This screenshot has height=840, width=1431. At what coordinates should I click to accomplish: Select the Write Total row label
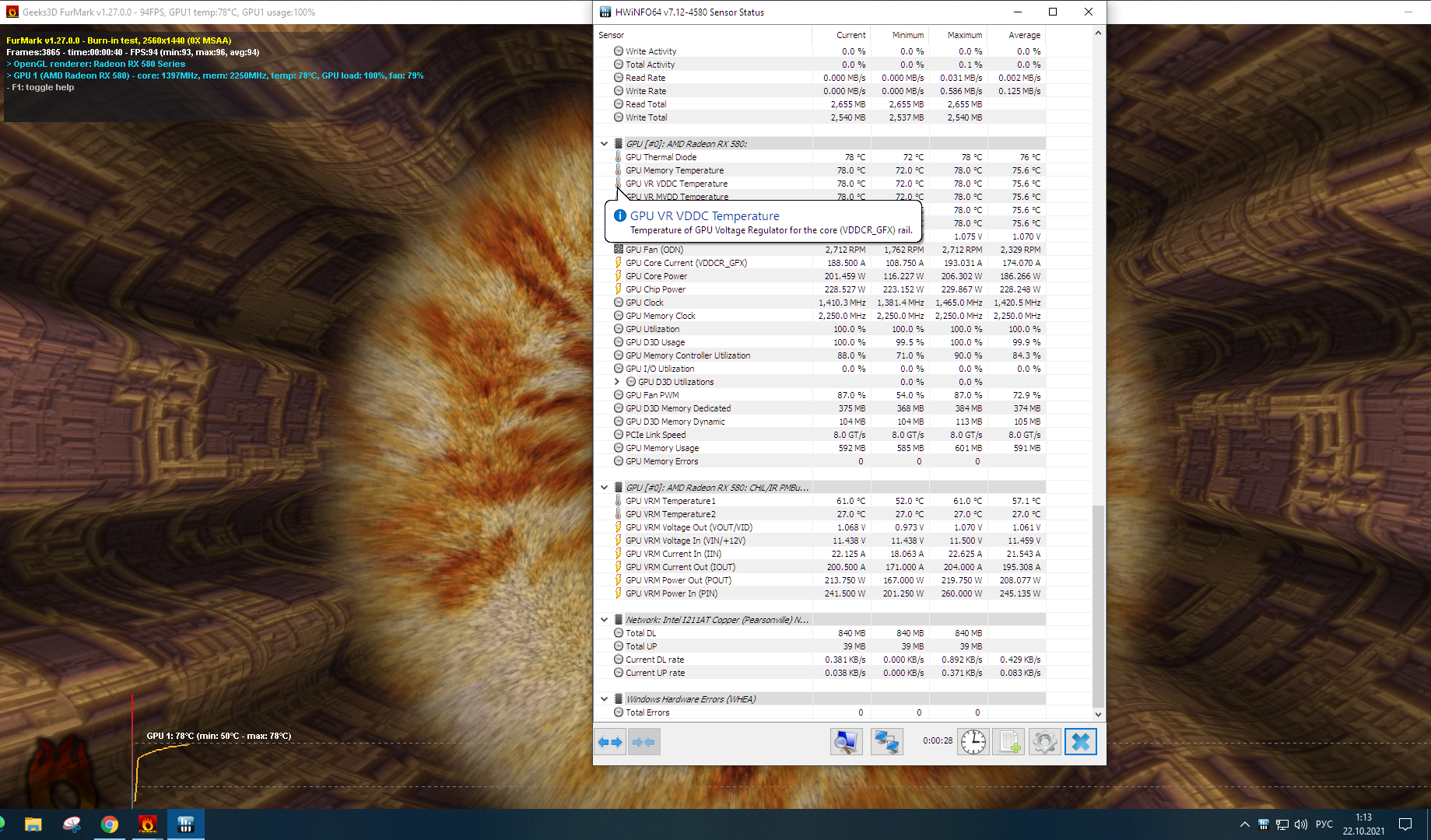646,117
